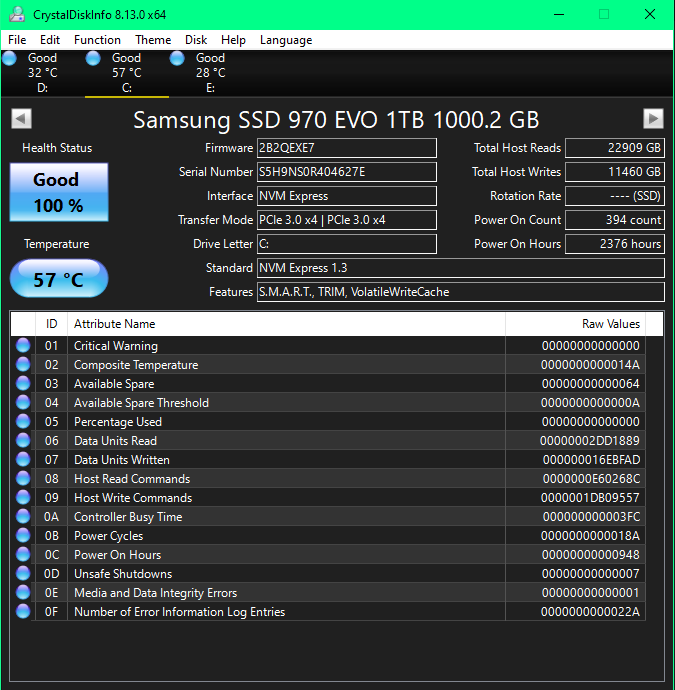
Task: Click the Standard field NVM Express 1.3
Action: (x=461, y=268)
